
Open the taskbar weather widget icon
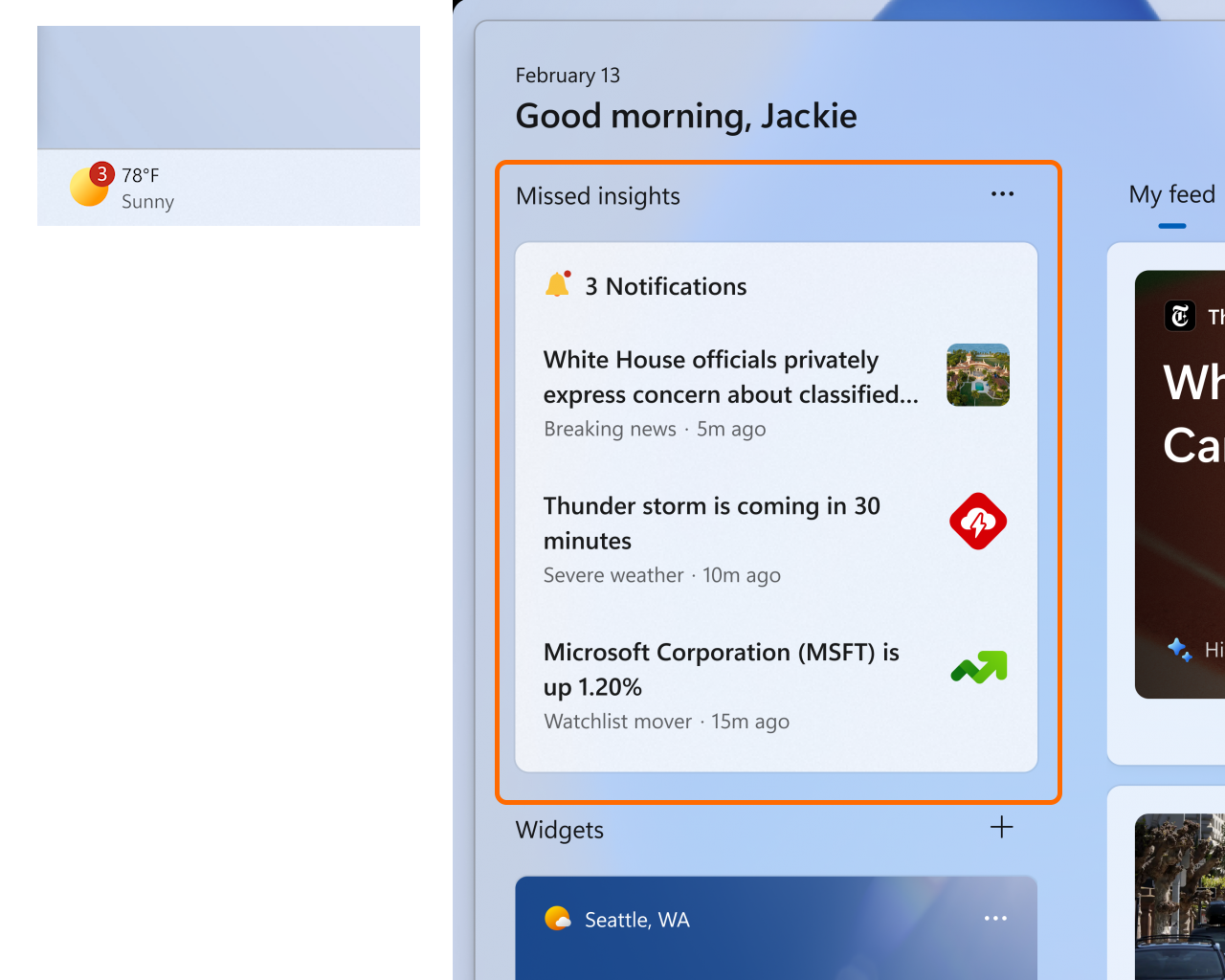88,186
